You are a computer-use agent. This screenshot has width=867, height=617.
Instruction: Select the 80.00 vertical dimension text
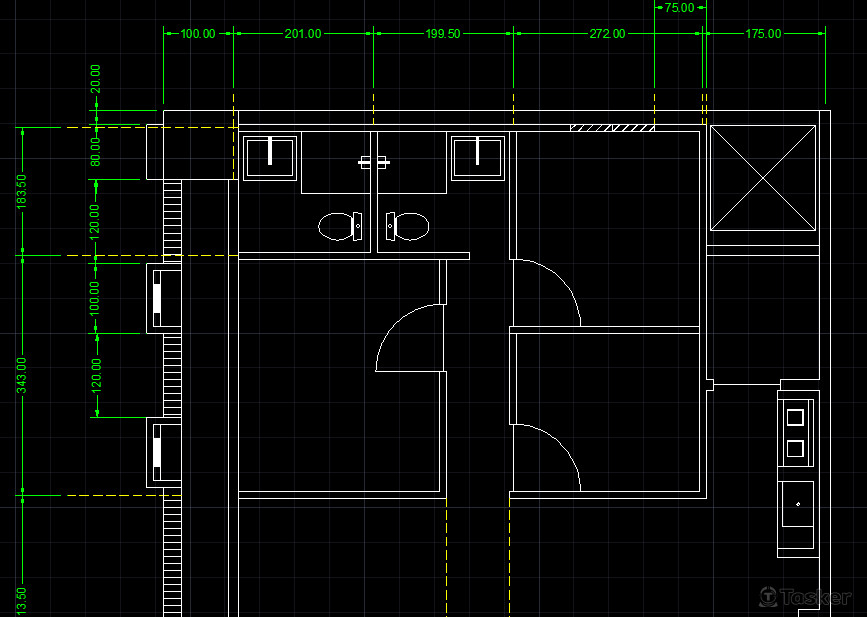coord(96,152)
